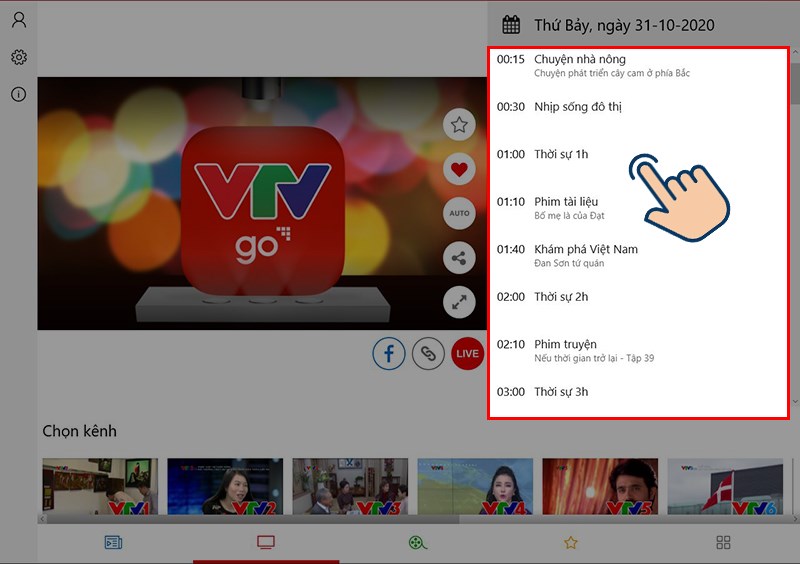Copy the link with chain icon

pyautogui.click(x=428, y=353)
